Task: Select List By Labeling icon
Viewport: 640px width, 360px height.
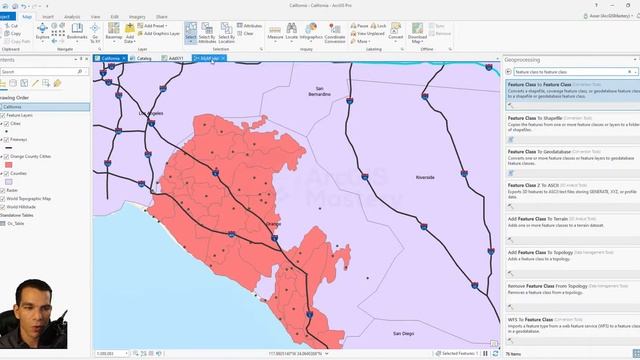Action: [x=57, y=84]
